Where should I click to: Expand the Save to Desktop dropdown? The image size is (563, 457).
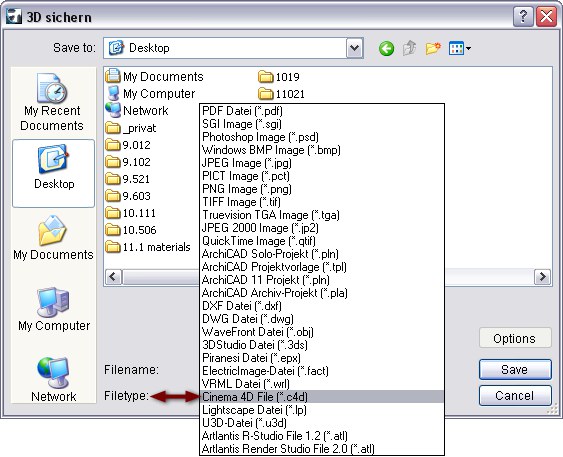pos(354,48)
